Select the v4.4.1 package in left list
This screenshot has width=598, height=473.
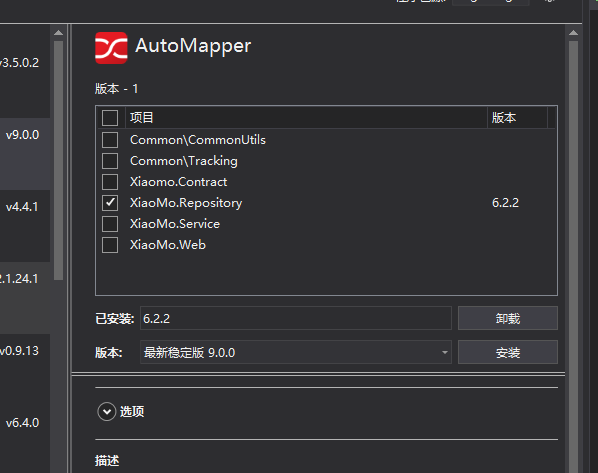tap(25, 225)
